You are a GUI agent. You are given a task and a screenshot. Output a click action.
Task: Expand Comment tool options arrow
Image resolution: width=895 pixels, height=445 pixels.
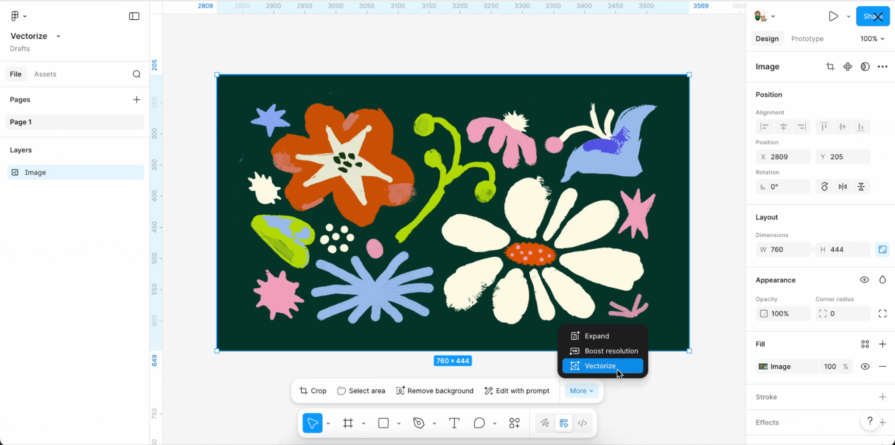(x=494, y=423)
